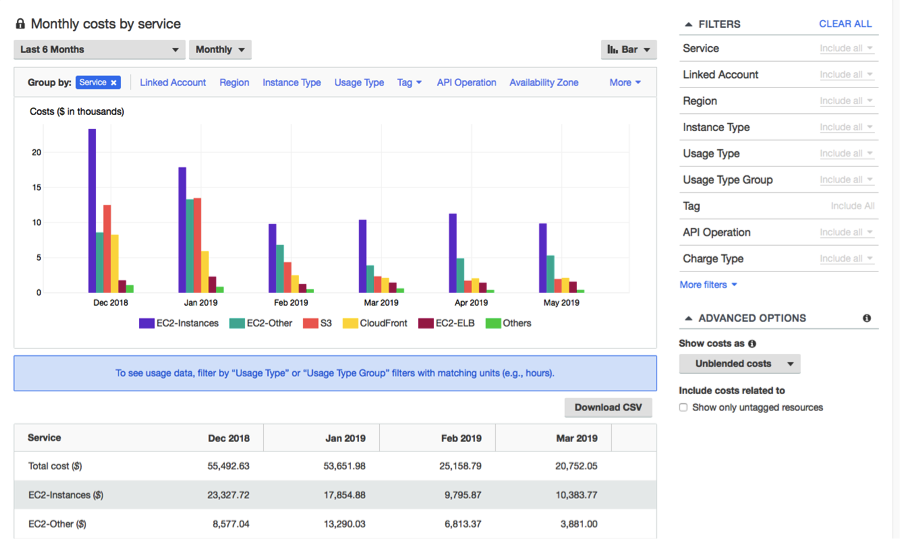Viewport: 900px width, 539px height.
Task: Group costs by Instance Type
Action: [x=292, y=83]
